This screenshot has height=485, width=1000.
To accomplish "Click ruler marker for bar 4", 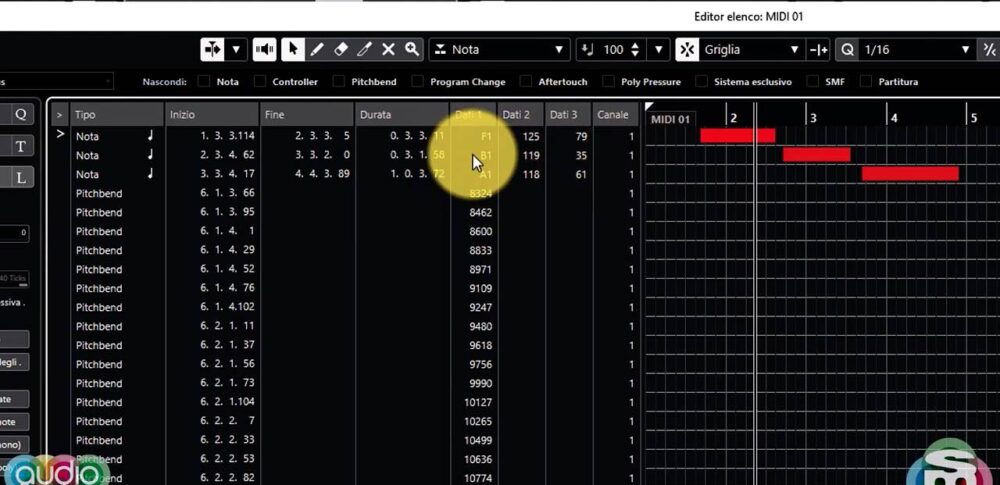I will pos(893,118).
